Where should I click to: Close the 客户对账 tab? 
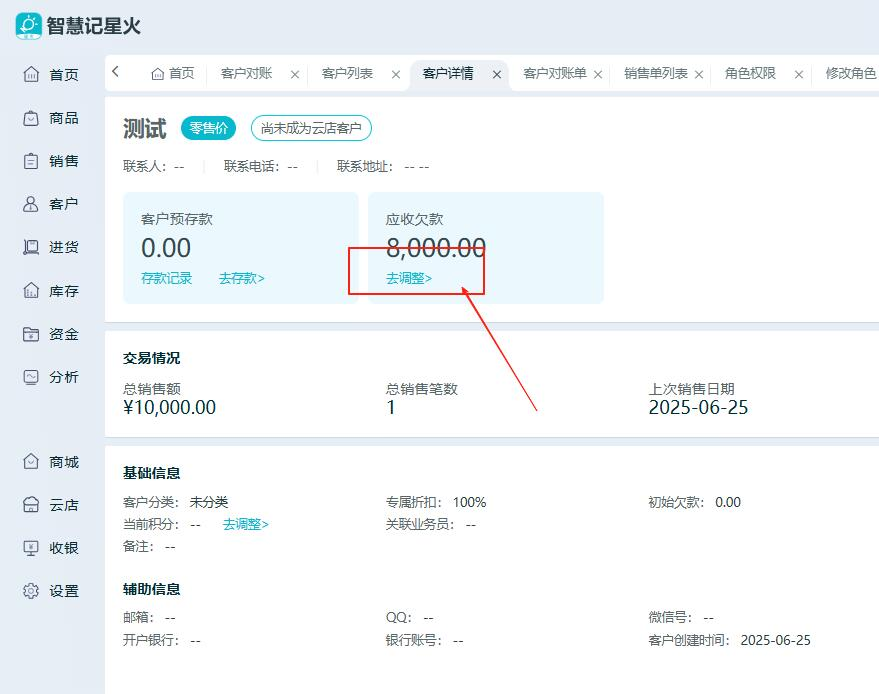click(x=295, y=75)
